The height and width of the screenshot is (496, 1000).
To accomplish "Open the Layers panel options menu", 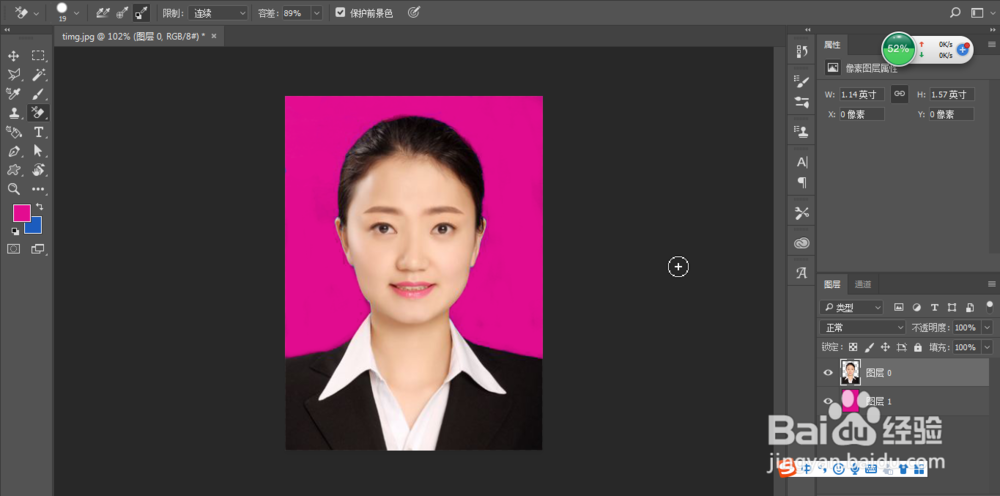I will [x=992, y=284].
